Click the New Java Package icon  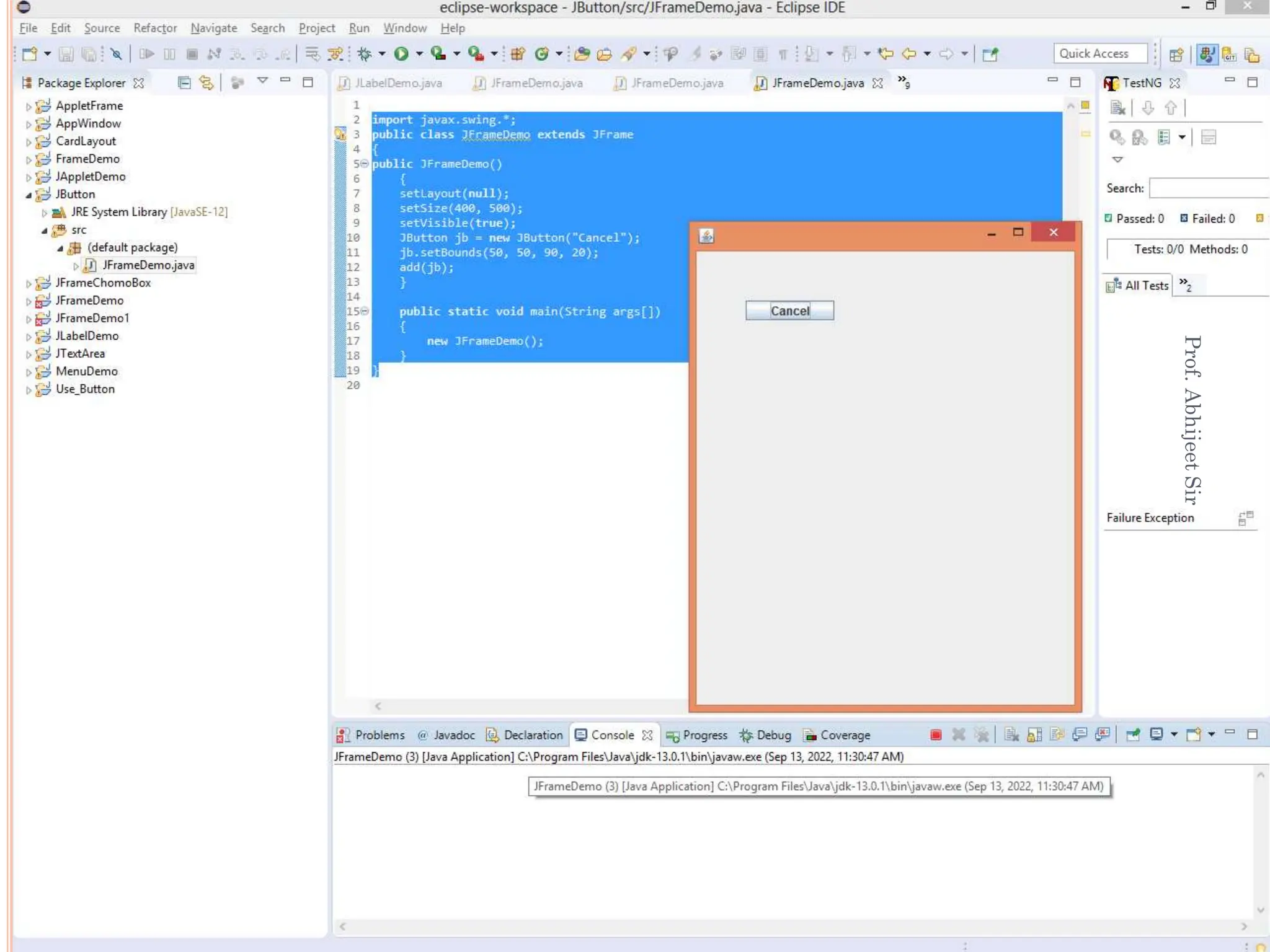pyautogui.click(x=518, y=54)
